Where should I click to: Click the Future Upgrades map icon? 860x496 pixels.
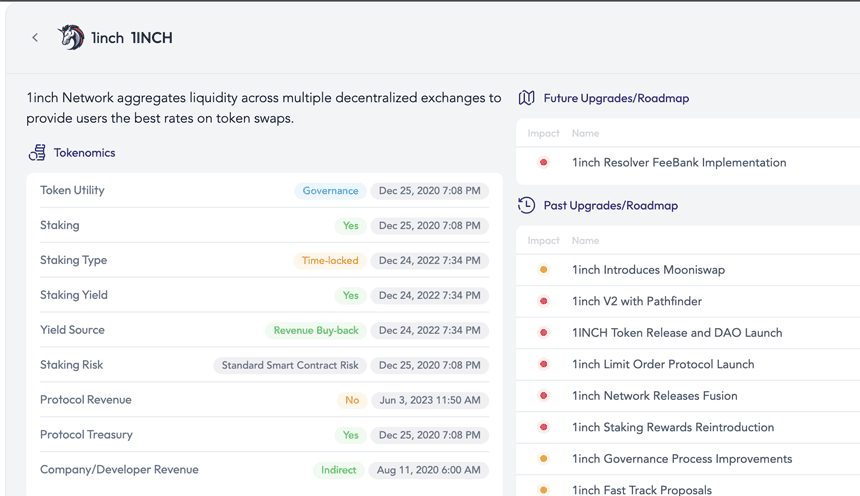[x=527, y=98]
